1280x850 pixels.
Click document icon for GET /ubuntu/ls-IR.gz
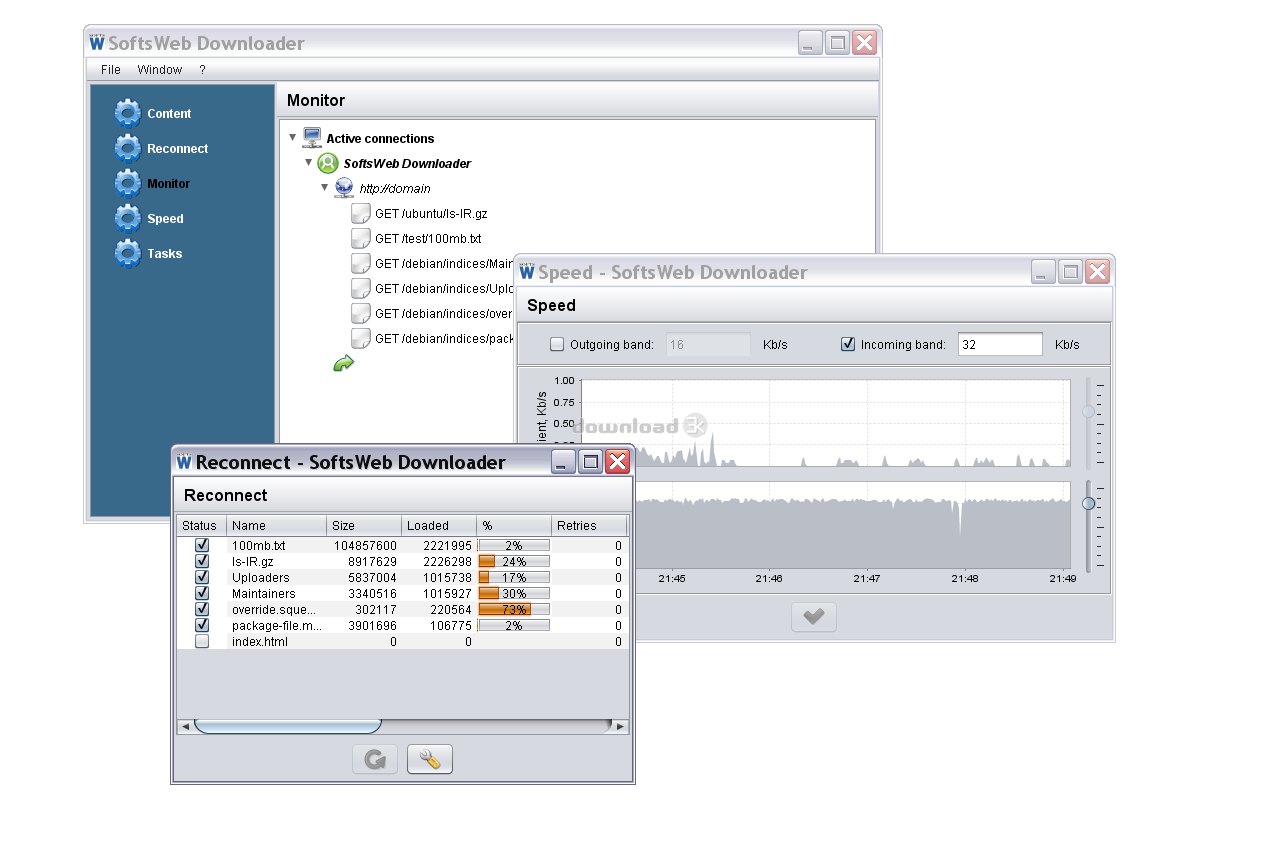[361, 213]
